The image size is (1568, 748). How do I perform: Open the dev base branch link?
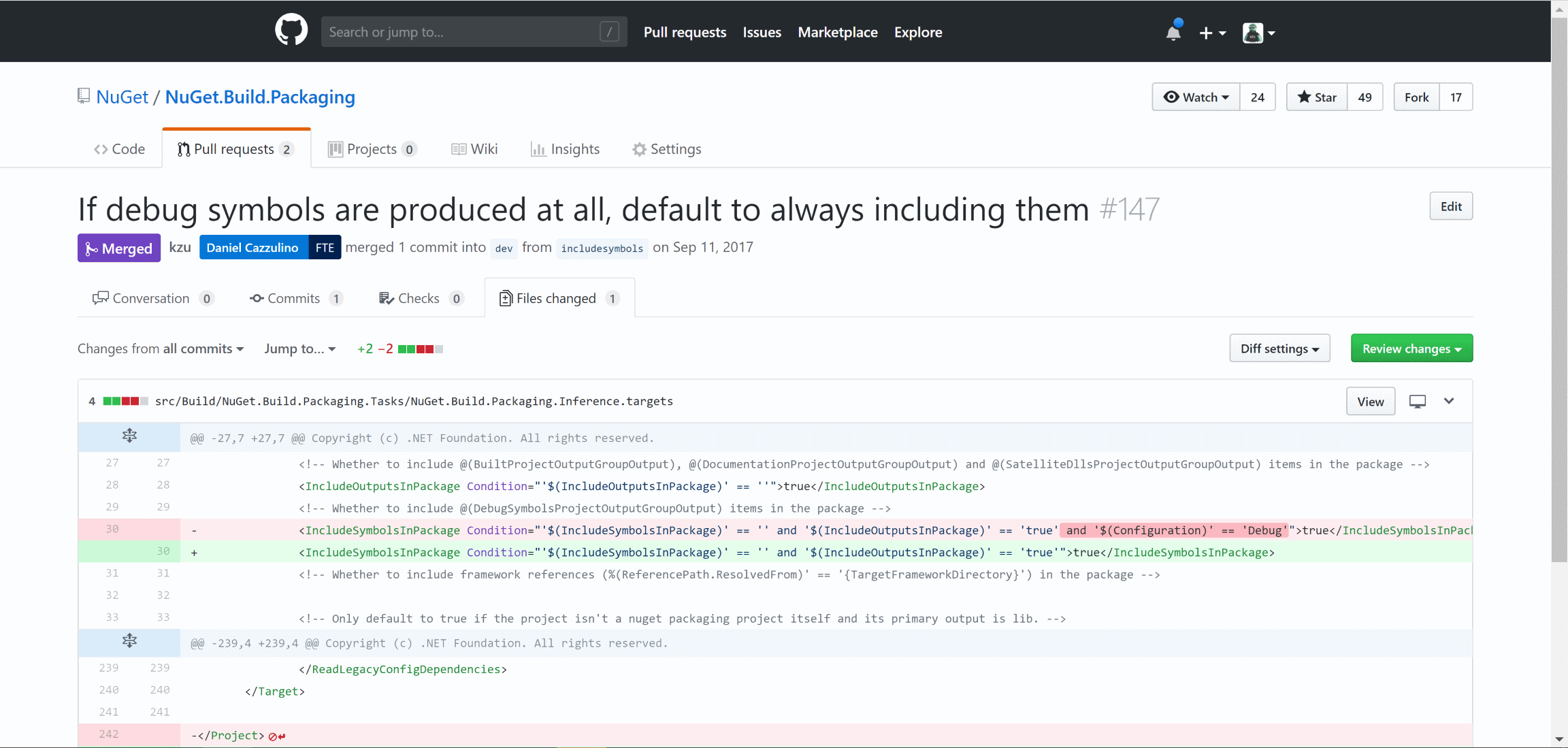[x=504, y=248]
